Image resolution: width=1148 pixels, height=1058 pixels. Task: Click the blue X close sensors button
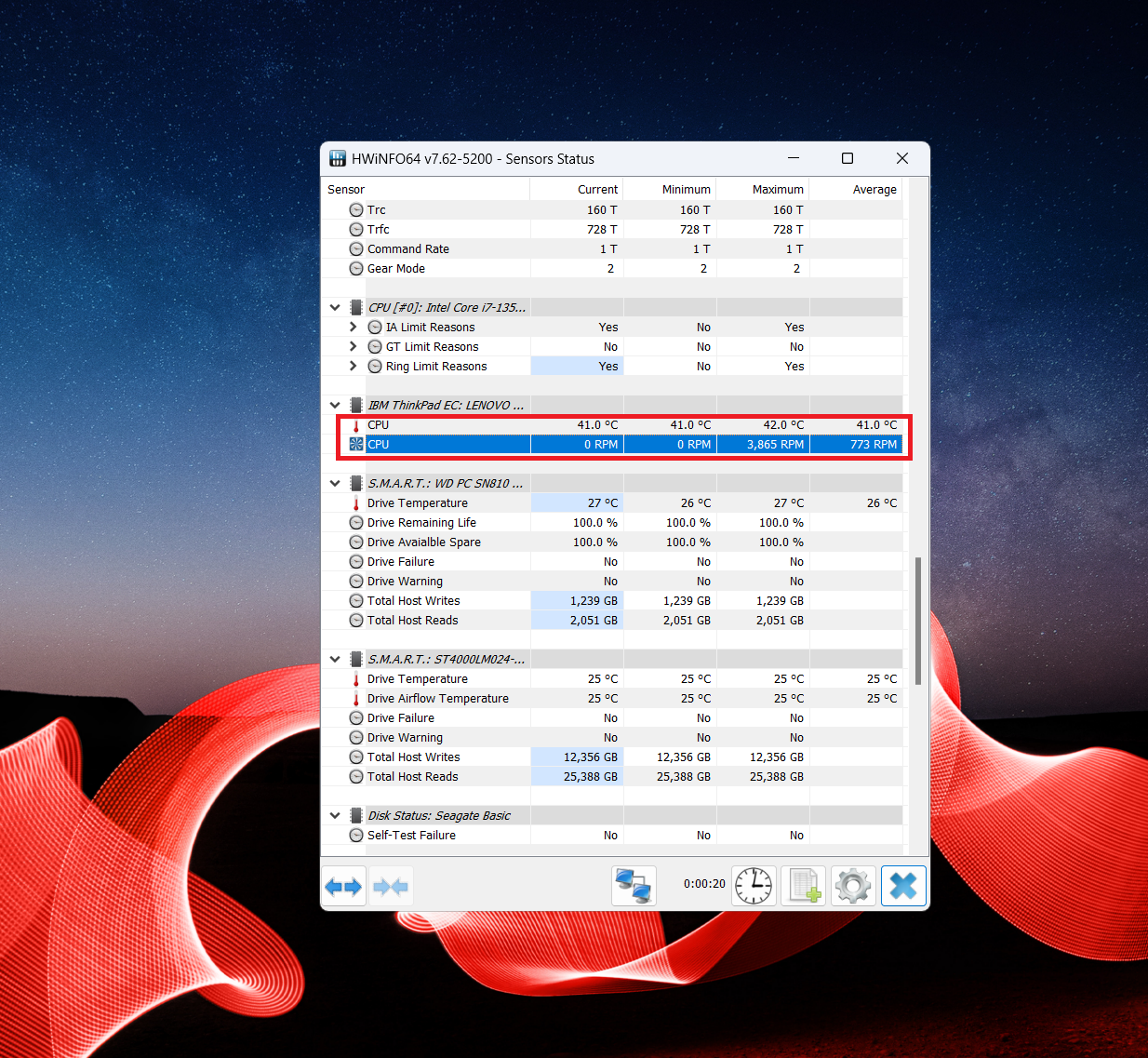coord(902,885)
